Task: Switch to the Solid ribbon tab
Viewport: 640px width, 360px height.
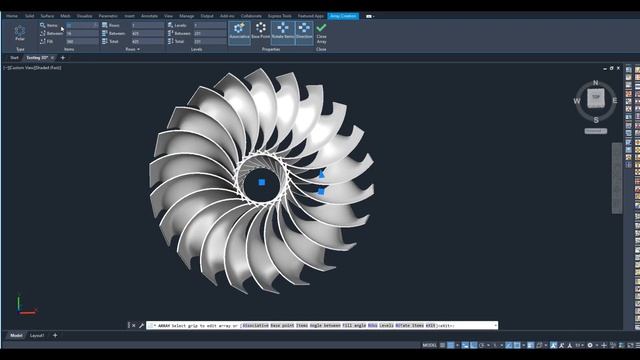Action: pos(29,16)
